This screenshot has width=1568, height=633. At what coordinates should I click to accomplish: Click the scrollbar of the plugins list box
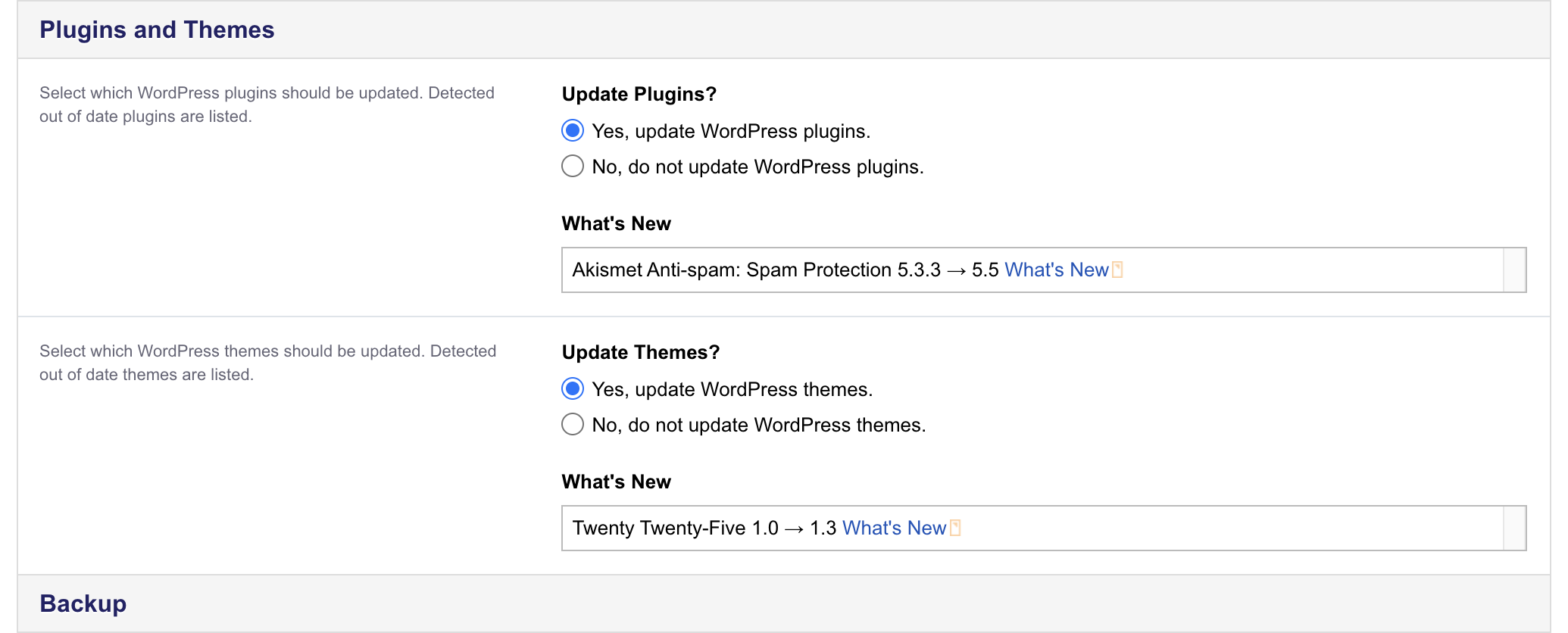point(1514,270)
